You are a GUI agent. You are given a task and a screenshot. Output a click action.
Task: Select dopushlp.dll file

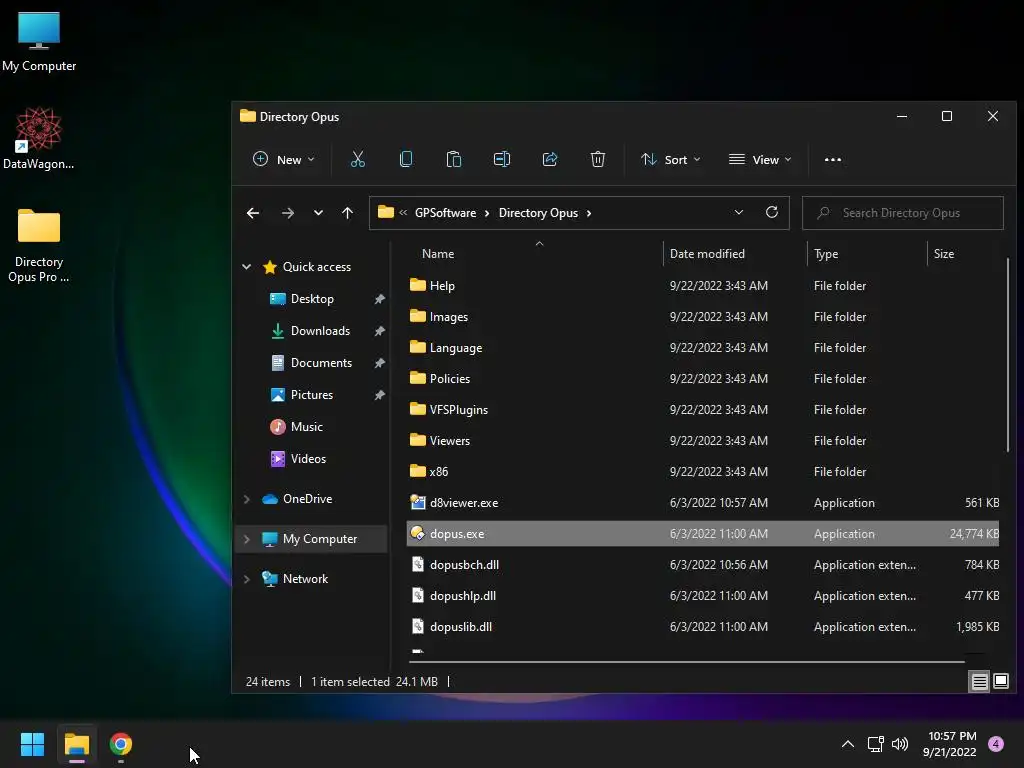[x=703, y=596]
